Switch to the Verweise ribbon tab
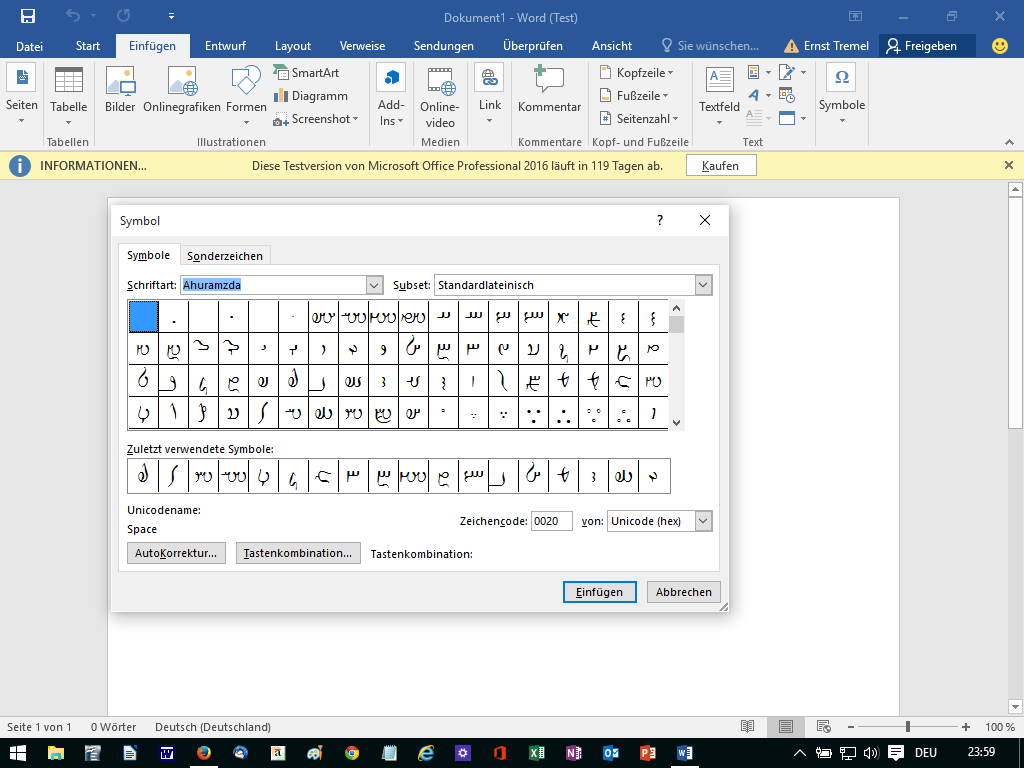This screenshot has width=1024, height=768. tap(362, 46)
